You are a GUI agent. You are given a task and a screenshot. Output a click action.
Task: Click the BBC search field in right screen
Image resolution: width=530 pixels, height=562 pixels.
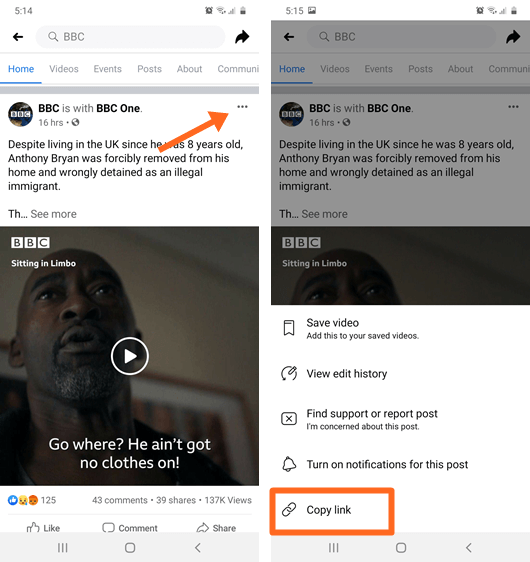point(401,37)
